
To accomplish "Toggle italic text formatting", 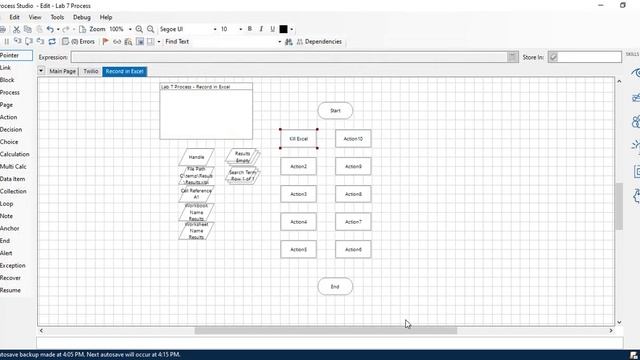I will [x=261, y=29].
